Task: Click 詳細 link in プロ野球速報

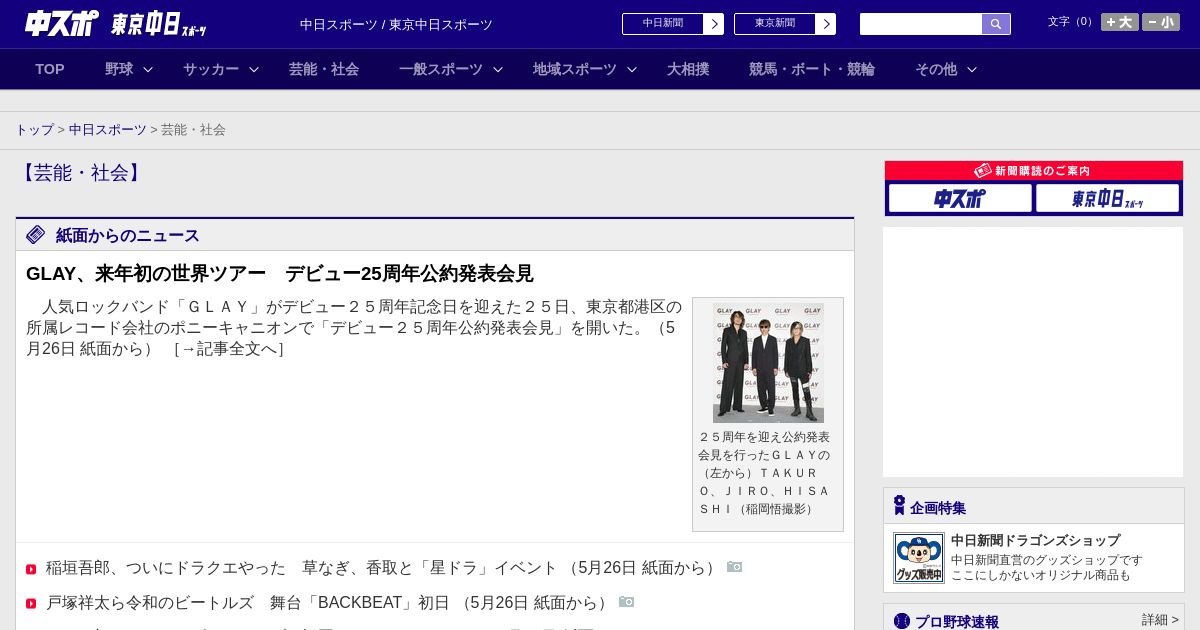Action: click(x=1160, y=620)
